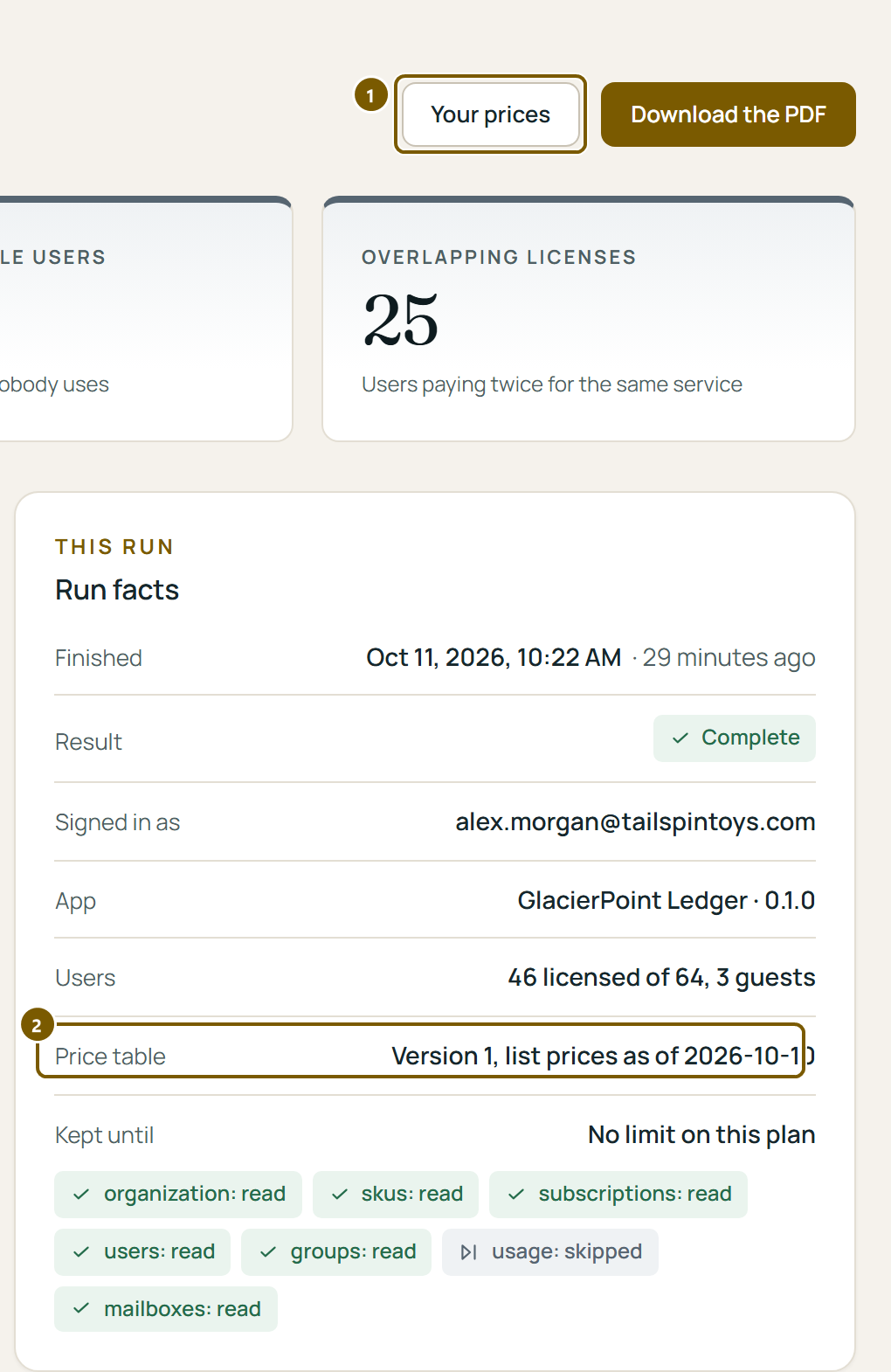Click the 'Users' row label
Image resolution: width=891 pixels, height=1372 pixels.
(x=85, y=978)
